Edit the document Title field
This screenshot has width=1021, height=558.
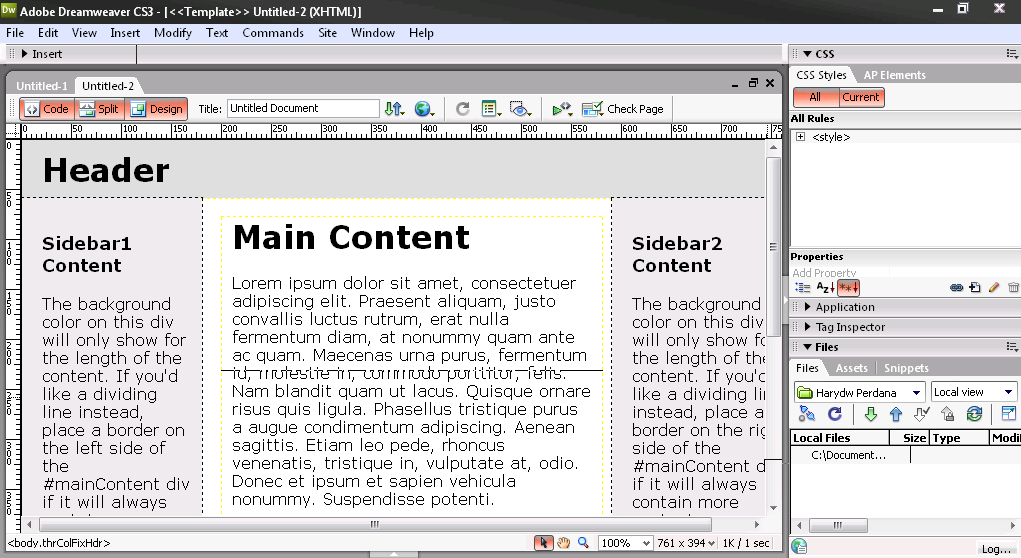[x=303, y=109]
